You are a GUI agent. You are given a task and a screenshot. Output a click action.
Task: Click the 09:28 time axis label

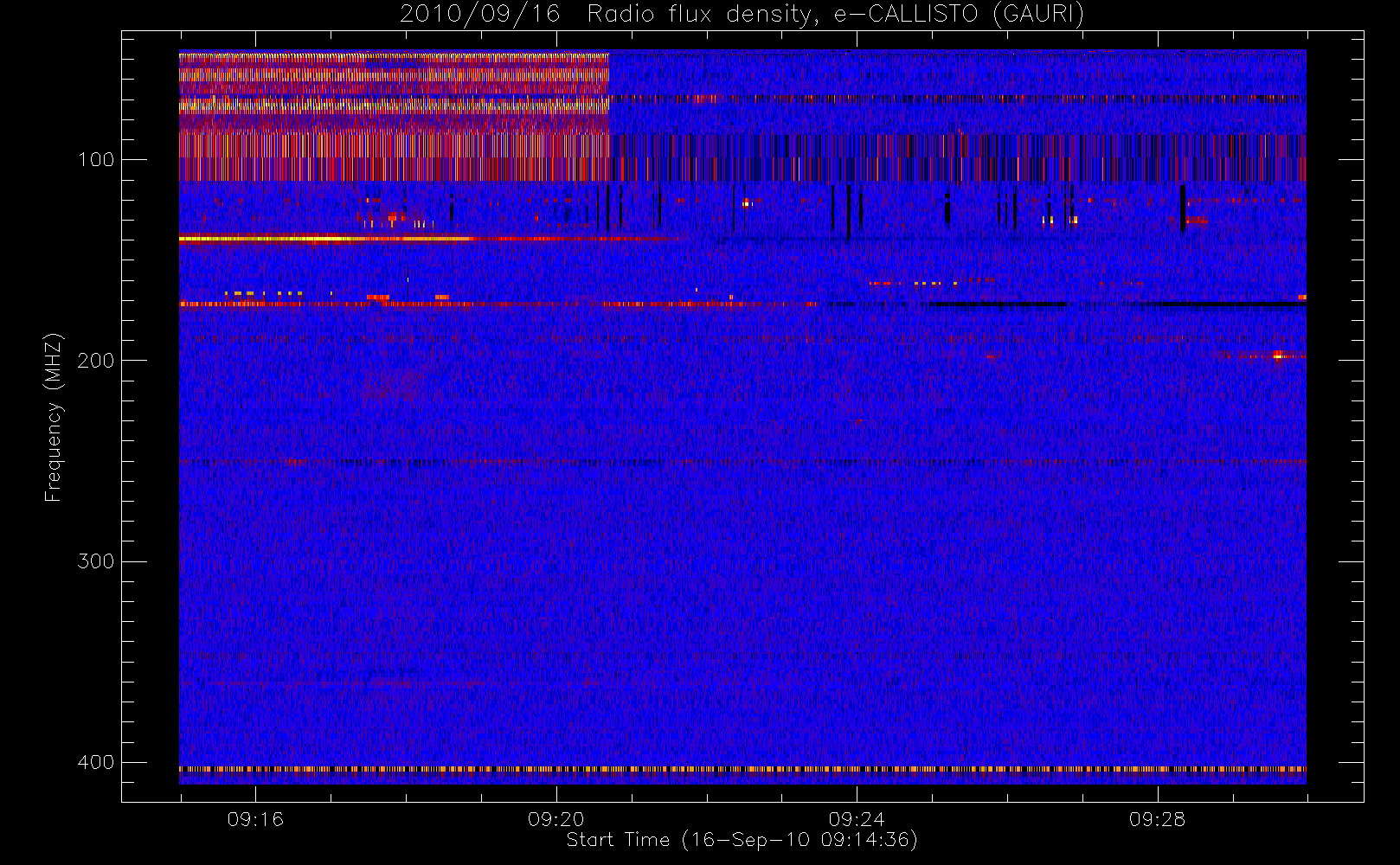point(1157,819)
